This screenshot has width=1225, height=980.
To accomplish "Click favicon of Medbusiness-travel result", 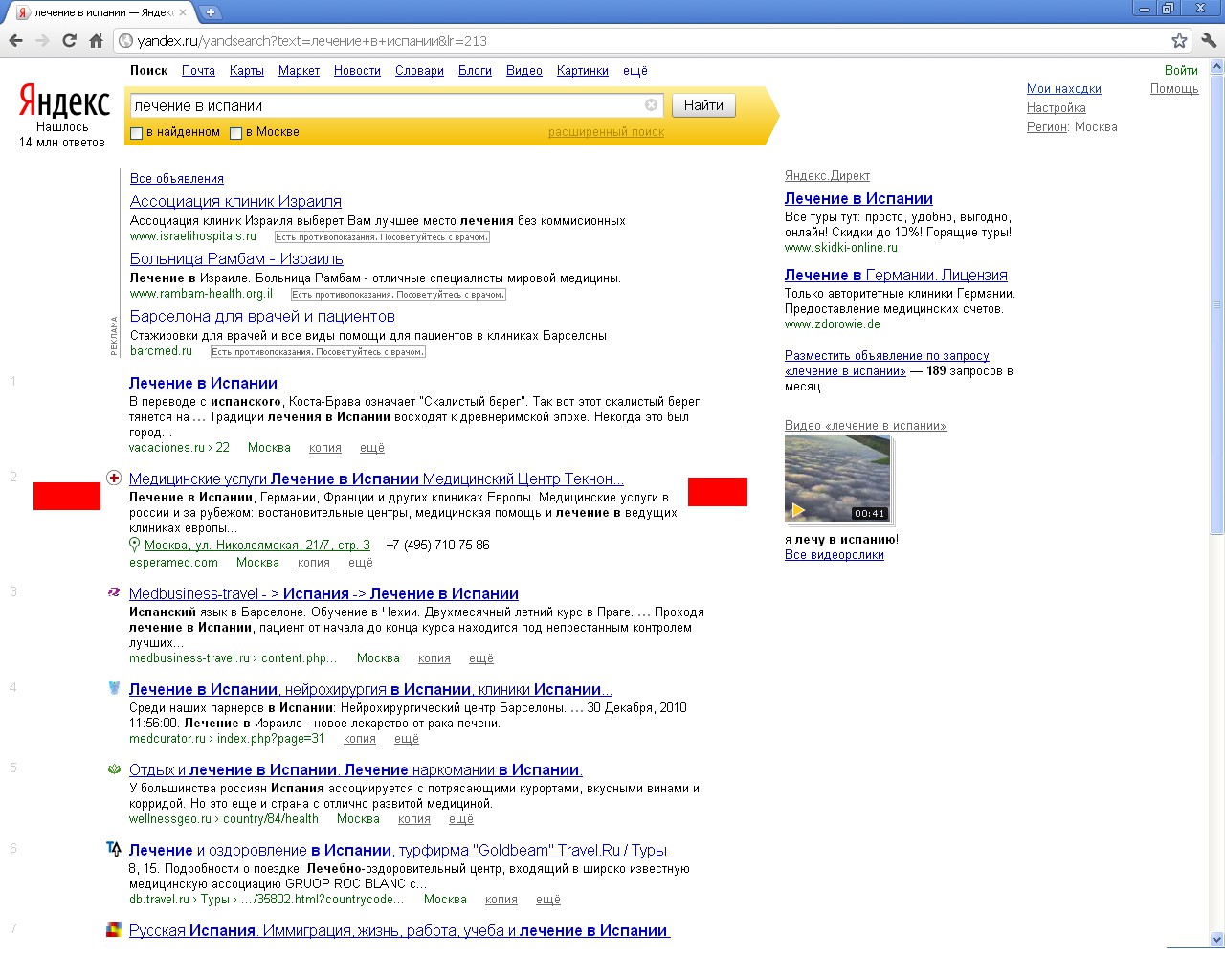I will [x=114, y=592].
